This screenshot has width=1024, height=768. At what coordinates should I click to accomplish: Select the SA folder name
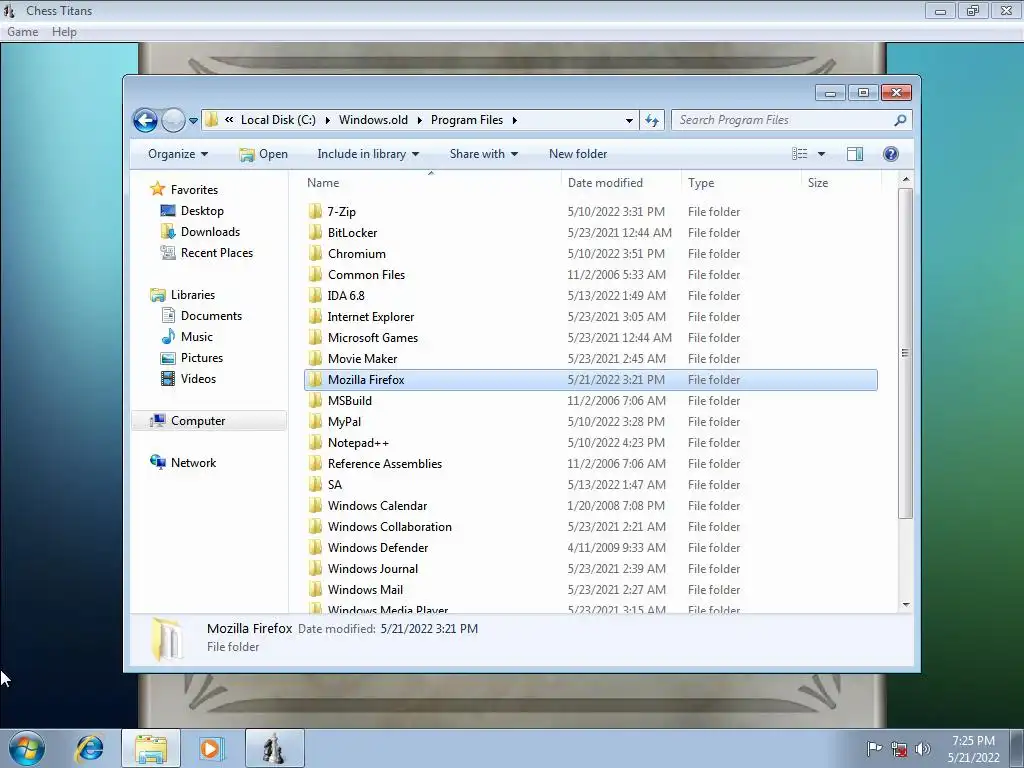coord(334,485)
